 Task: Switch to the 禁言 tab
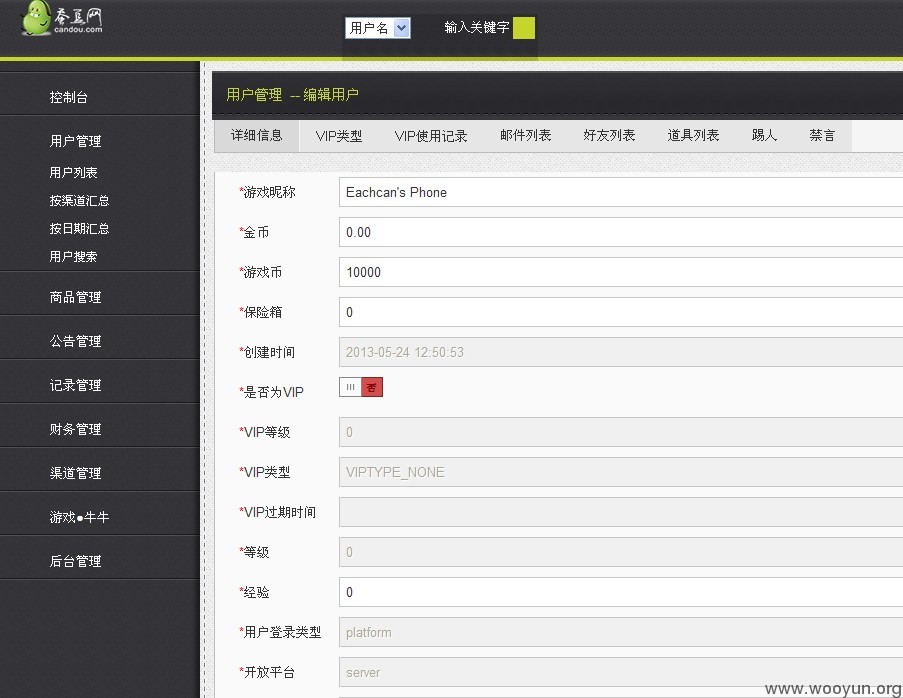822,136
